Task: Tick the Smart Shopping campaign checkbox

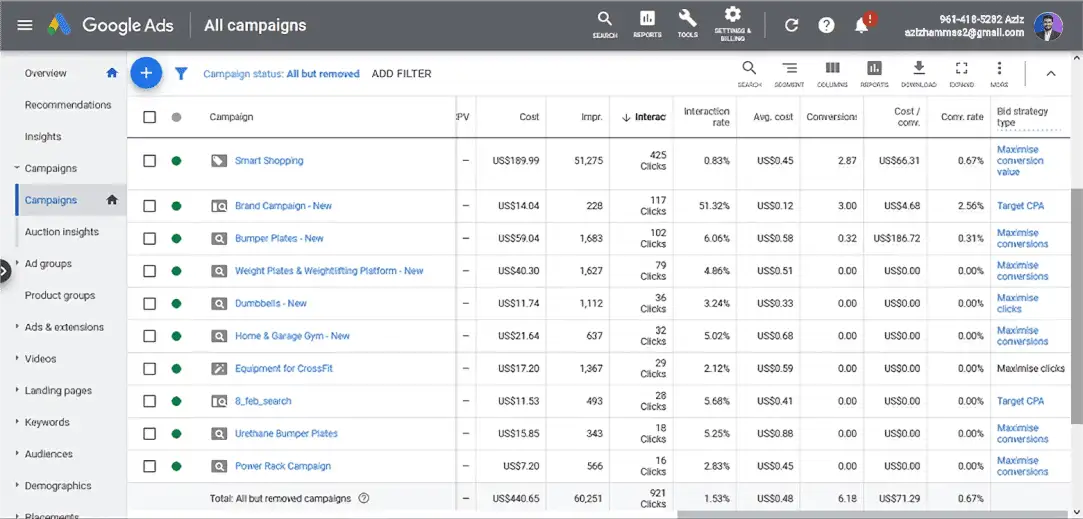Action: click(150, 161)
